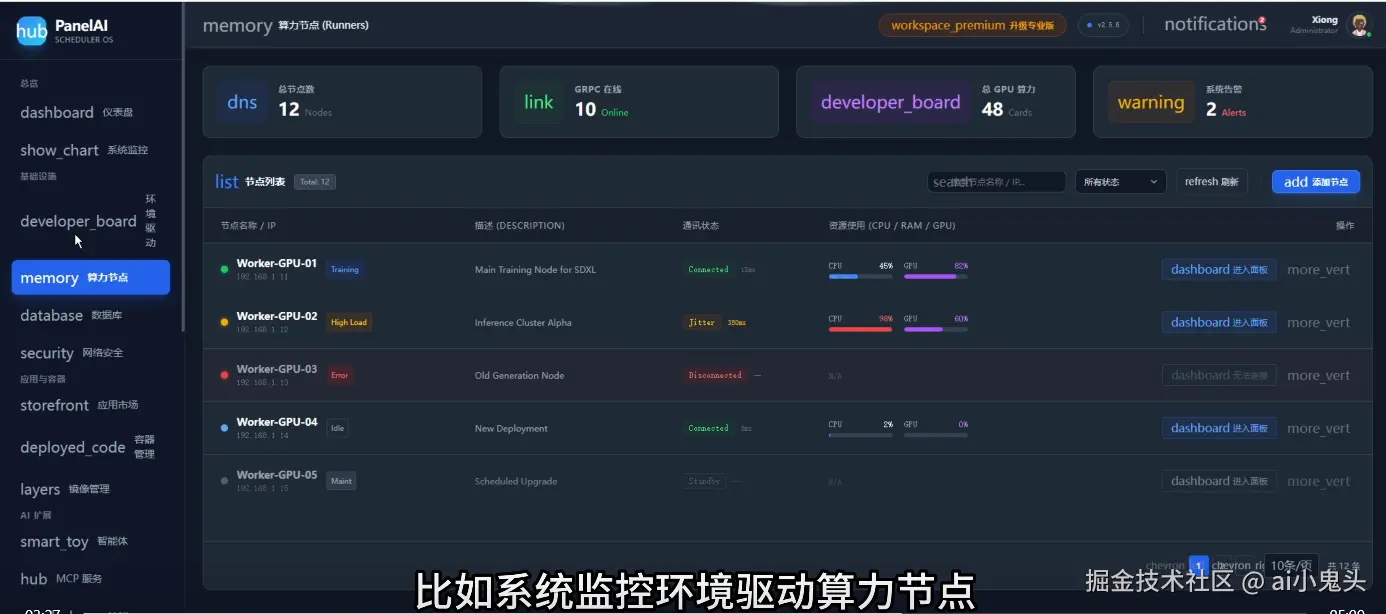The width and height of the screenshot is (1386, 614).
Task: Click Worker-GPU-02 GPU 60% usage bar
Action: [936, 329]
